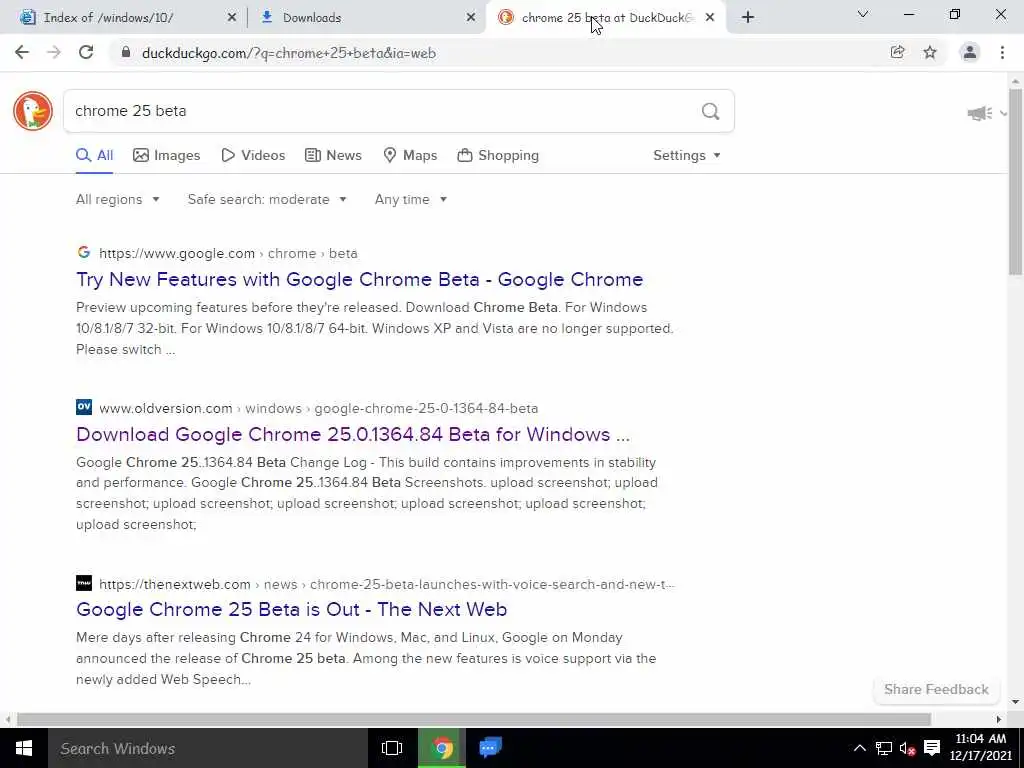Viewport: 1024px width, 768px height.
Task: Open Safe search: moderate dropdown
Action: pos(267,199)
